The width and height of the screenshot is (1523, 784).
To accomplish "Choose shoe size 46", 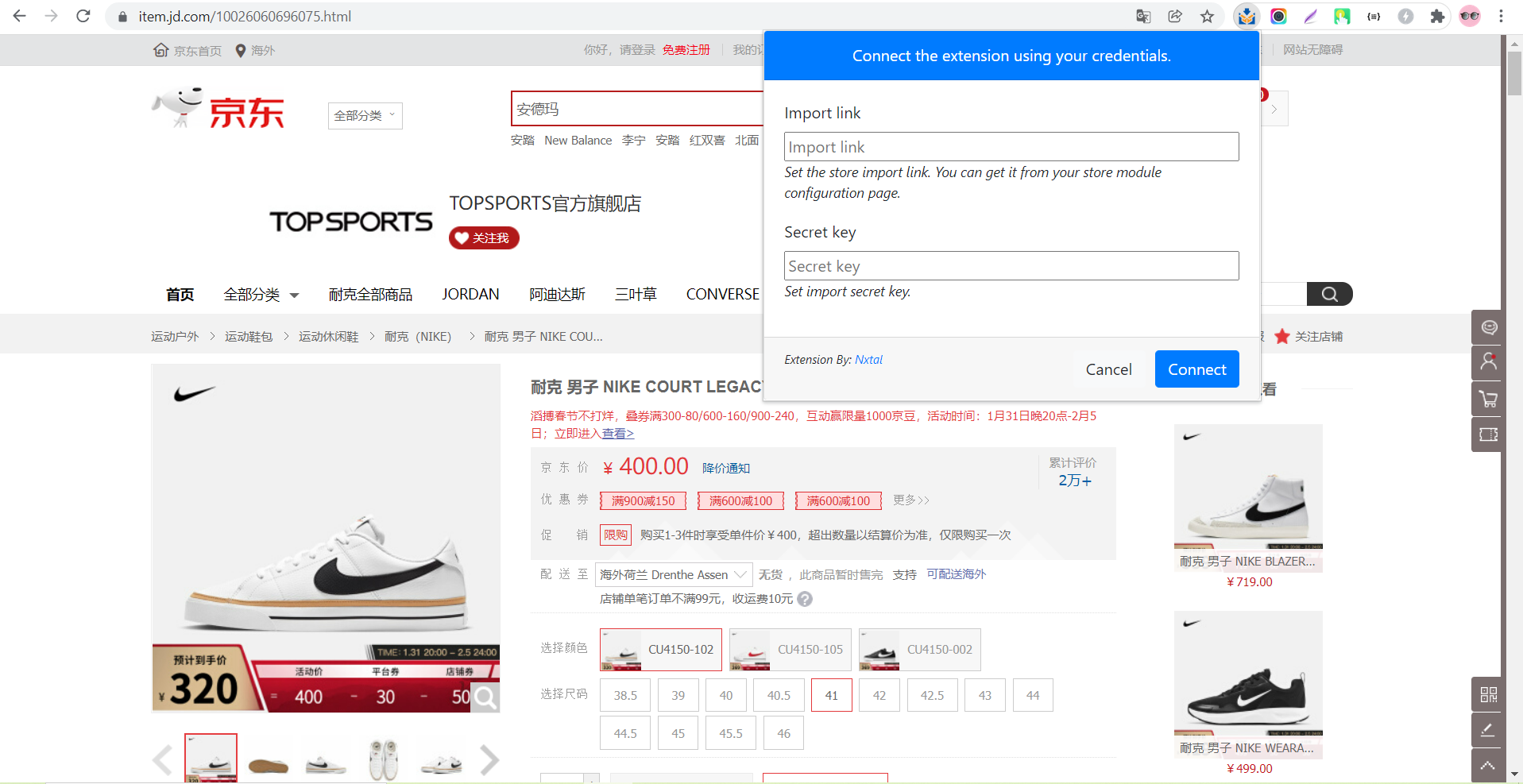I will tap(784, 733).
